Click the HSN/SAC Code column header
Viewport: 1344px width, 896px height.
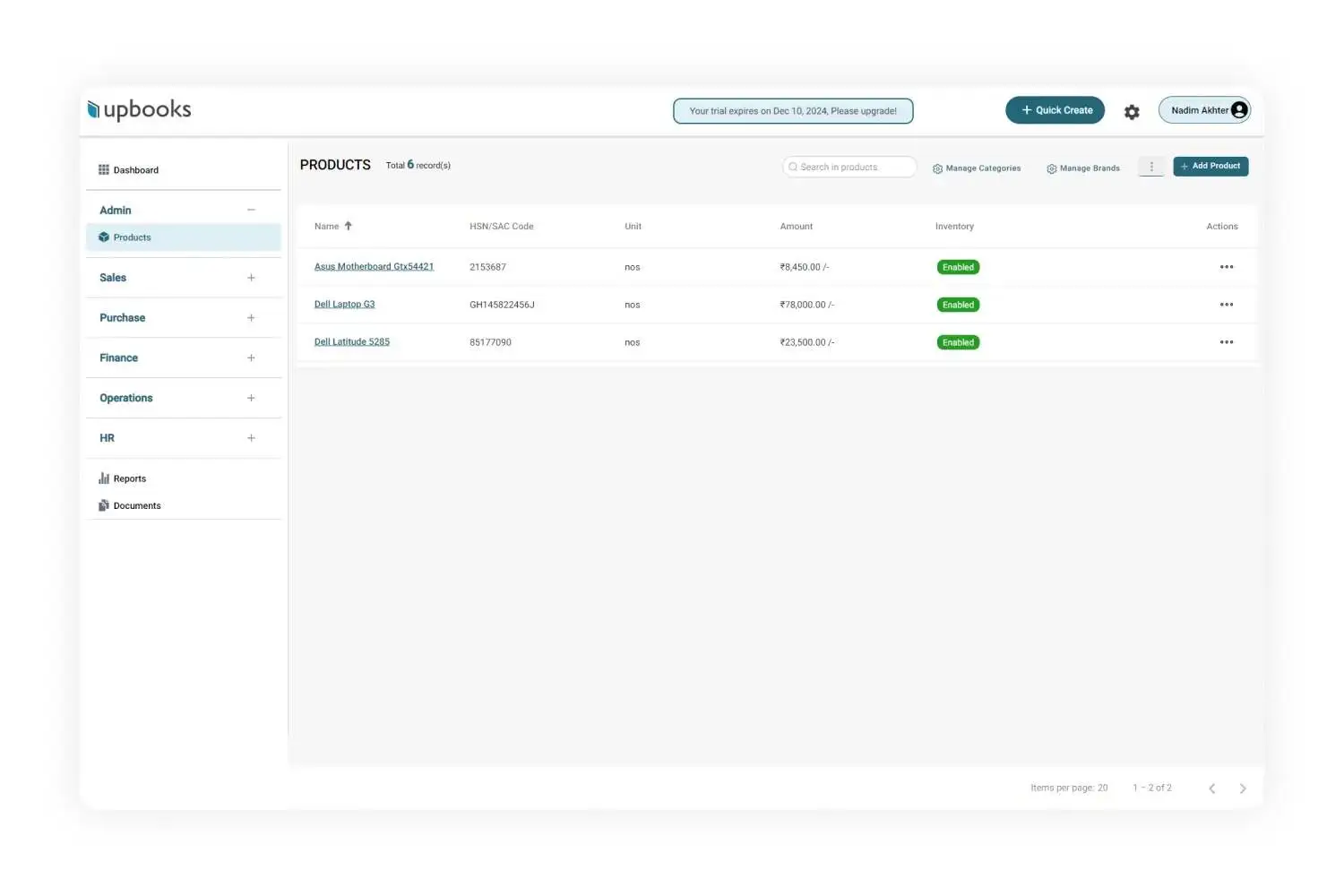point(501,227)
